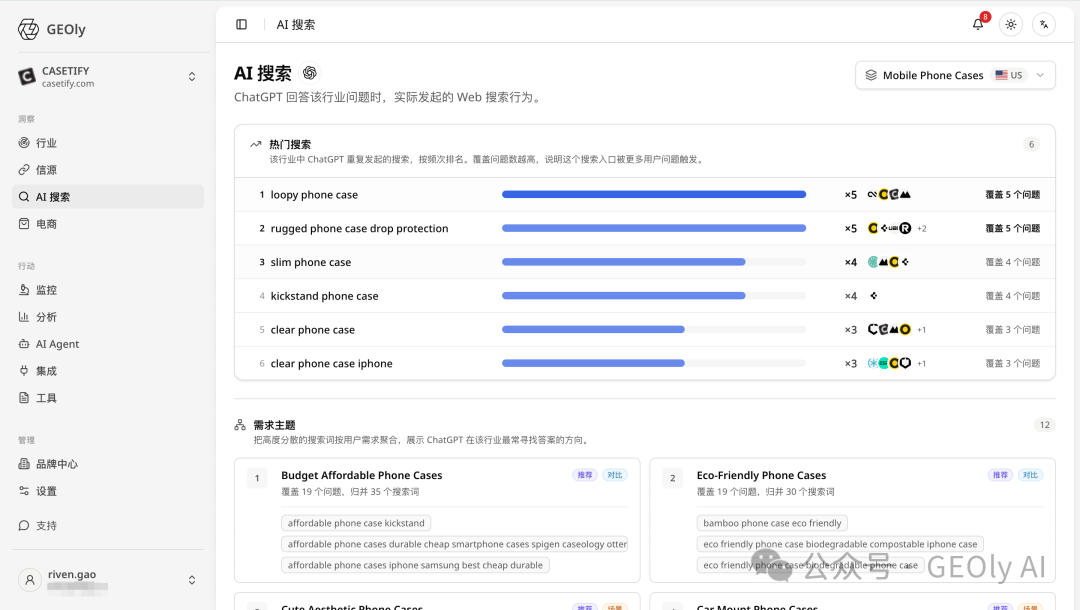This screenshot has height=610, width=1080.
Task: Open 行业 in the sidebar
Action: point(108,143)
